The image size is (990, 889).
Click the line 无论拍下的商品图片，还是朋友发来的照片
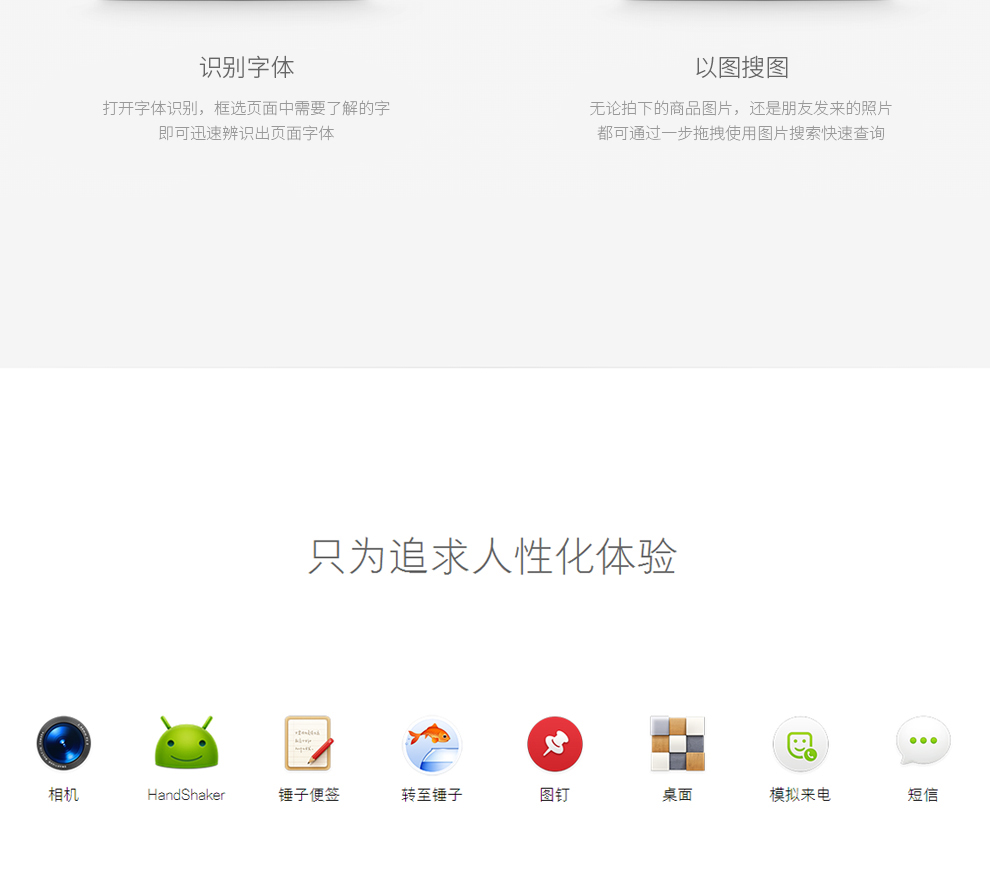[x=741, y=108]
